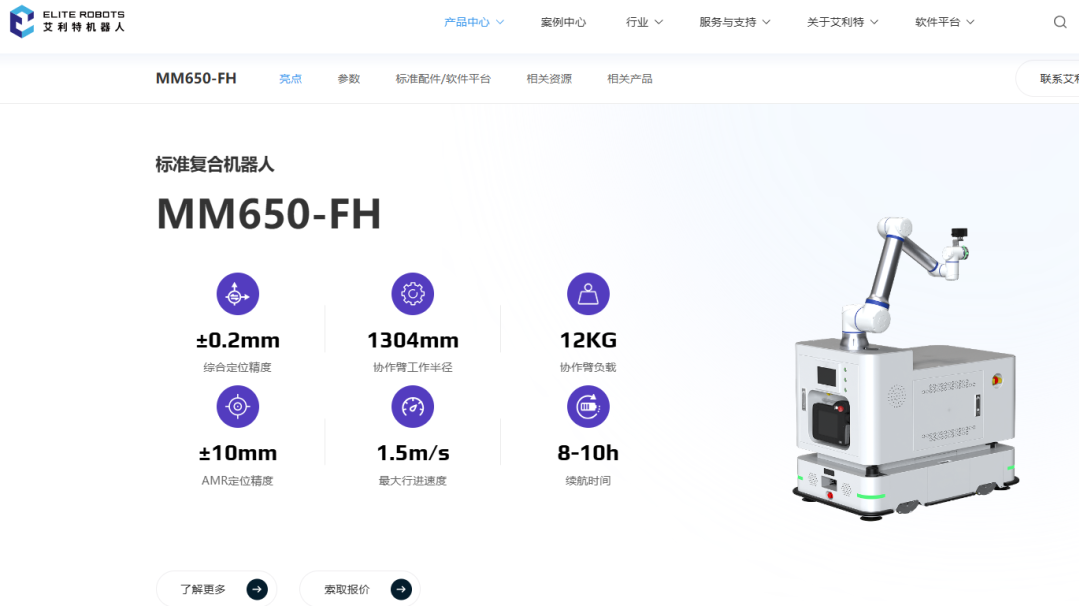This screenshot has width=1079, height=606.
Task: Click the arrow icon in 索取报价 button
Action: (401, 589)
